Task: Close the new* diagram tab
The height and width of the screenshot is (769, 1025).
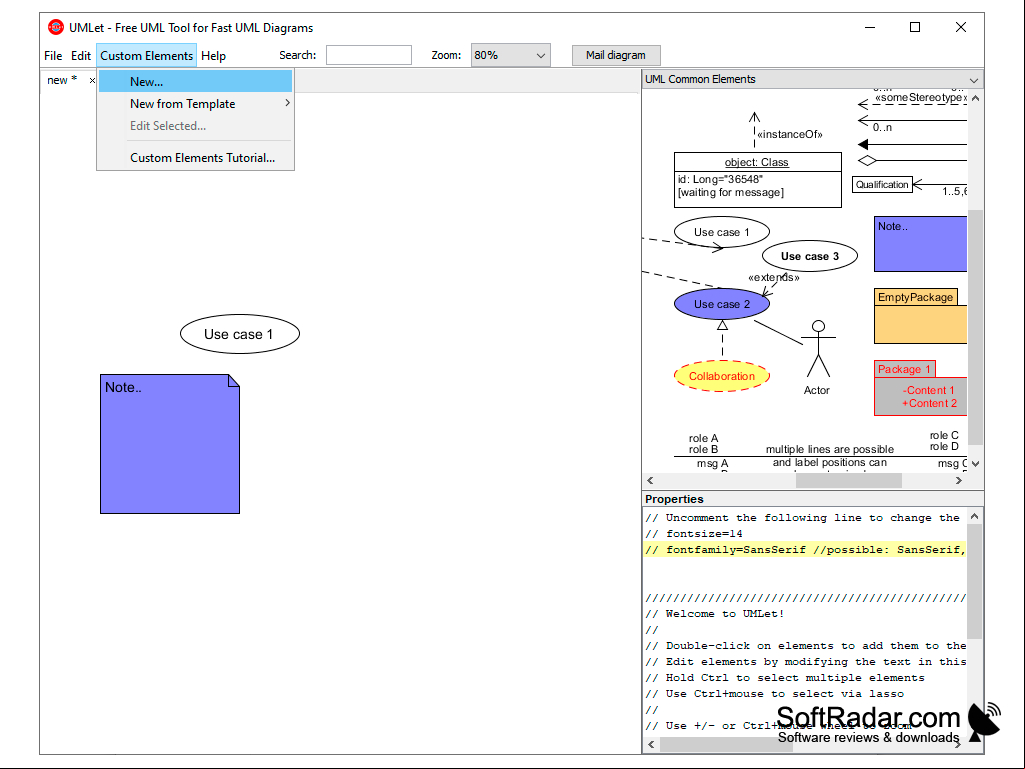Action: pyautogui.click(x=92, y=80)
